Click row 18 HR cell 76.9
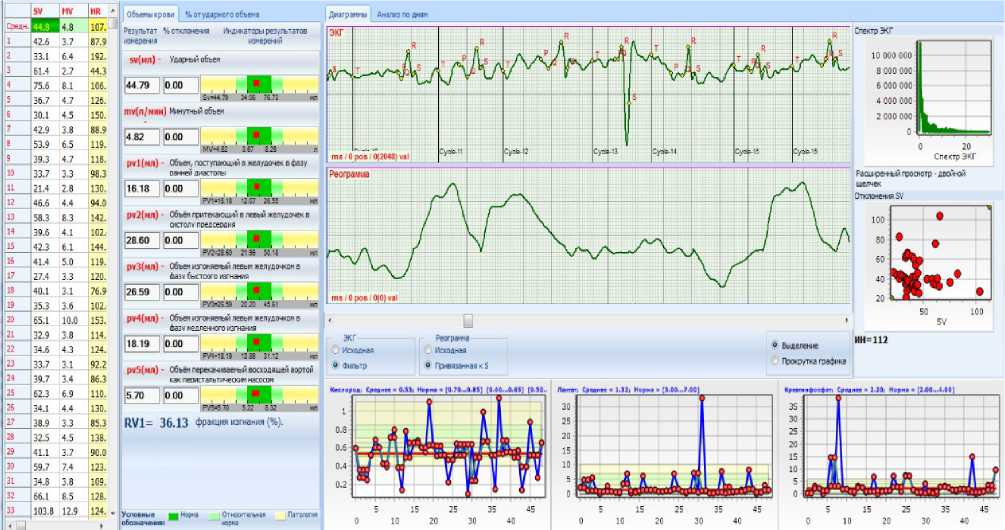This screenshot has width=1005, height=530. click(98, 291)
